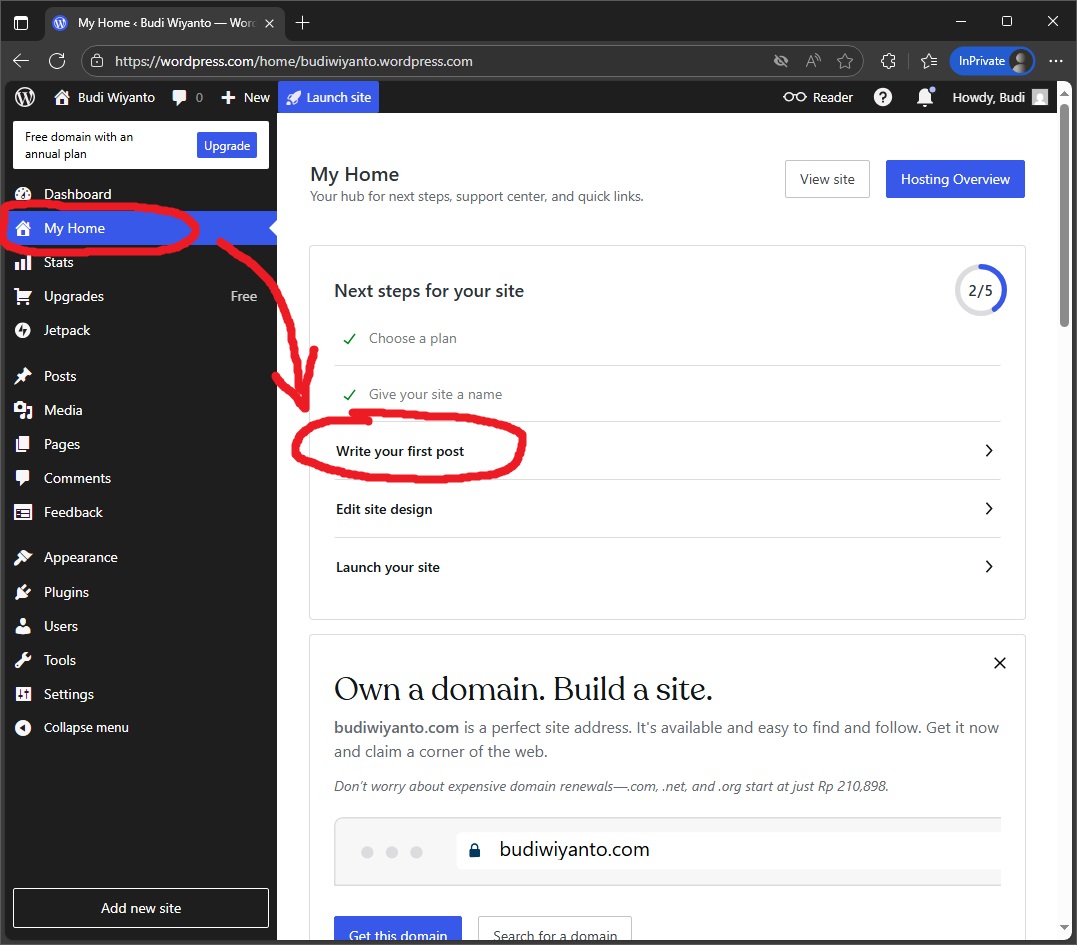Select My Home in the sidebar
The width and height of the screenshot is (1077, 945).
(138, 228)
